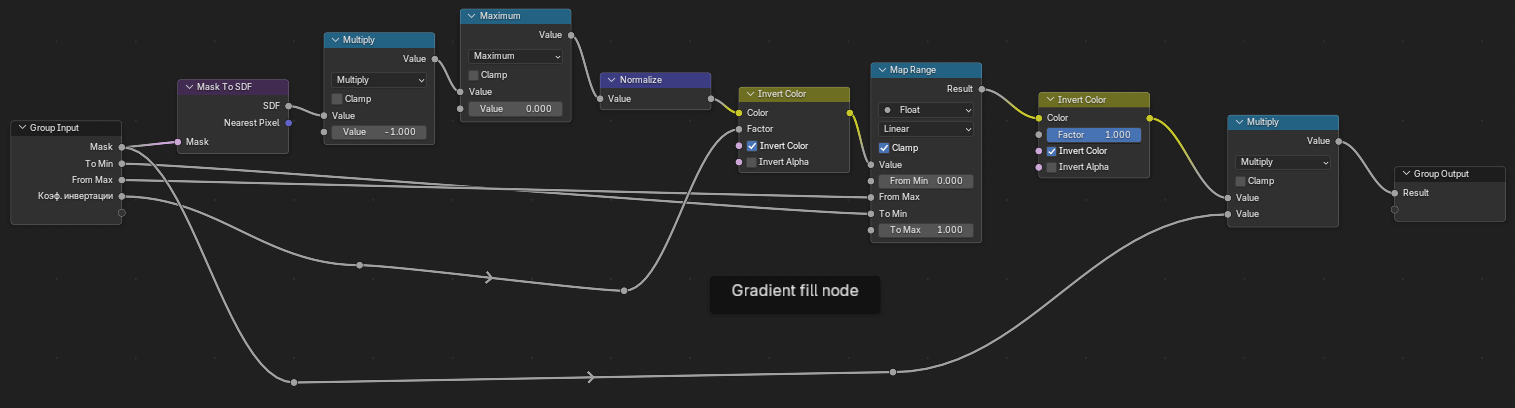The image size is (1515, 408).
Task: Click the Value -1.000 field
Action: 379,132
